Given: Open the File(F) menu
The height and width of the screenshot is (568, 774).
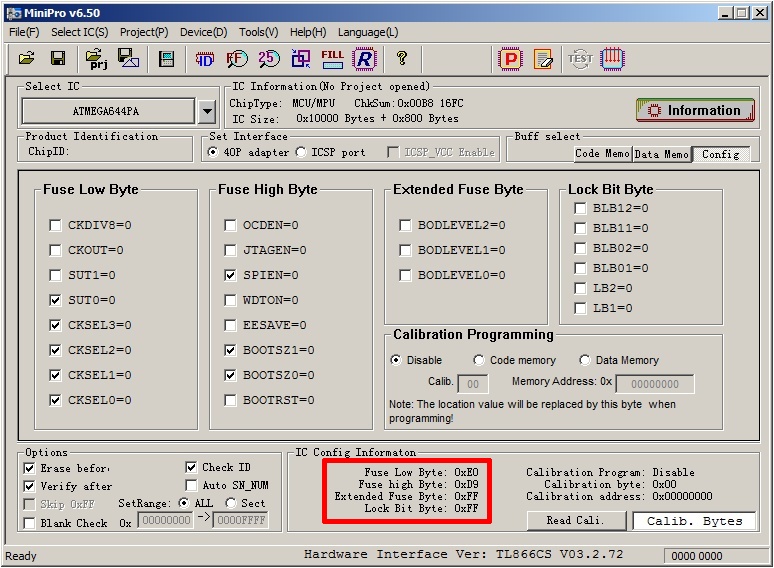Looking at the screenshot, I should click(x=24, y=33).
